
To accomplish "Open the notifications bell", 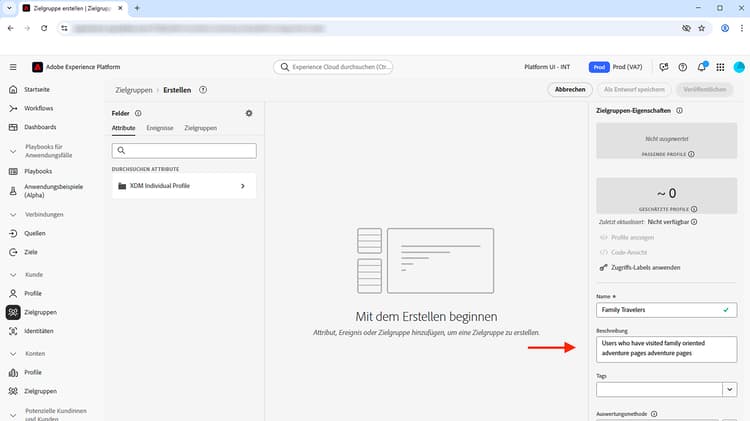I will pos(701,67).
